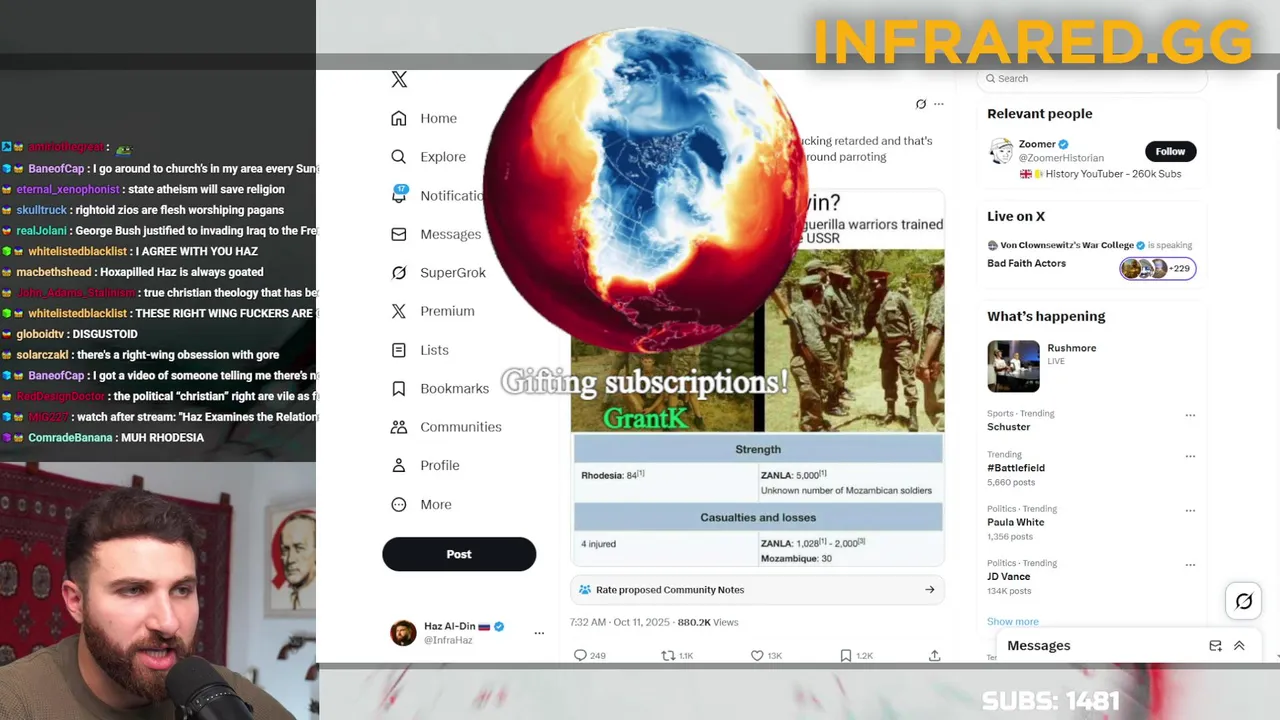The height and width of the screenshot is (720, 1280).
Task: Open the Notifications bell icon
Action: coord(399,195)
